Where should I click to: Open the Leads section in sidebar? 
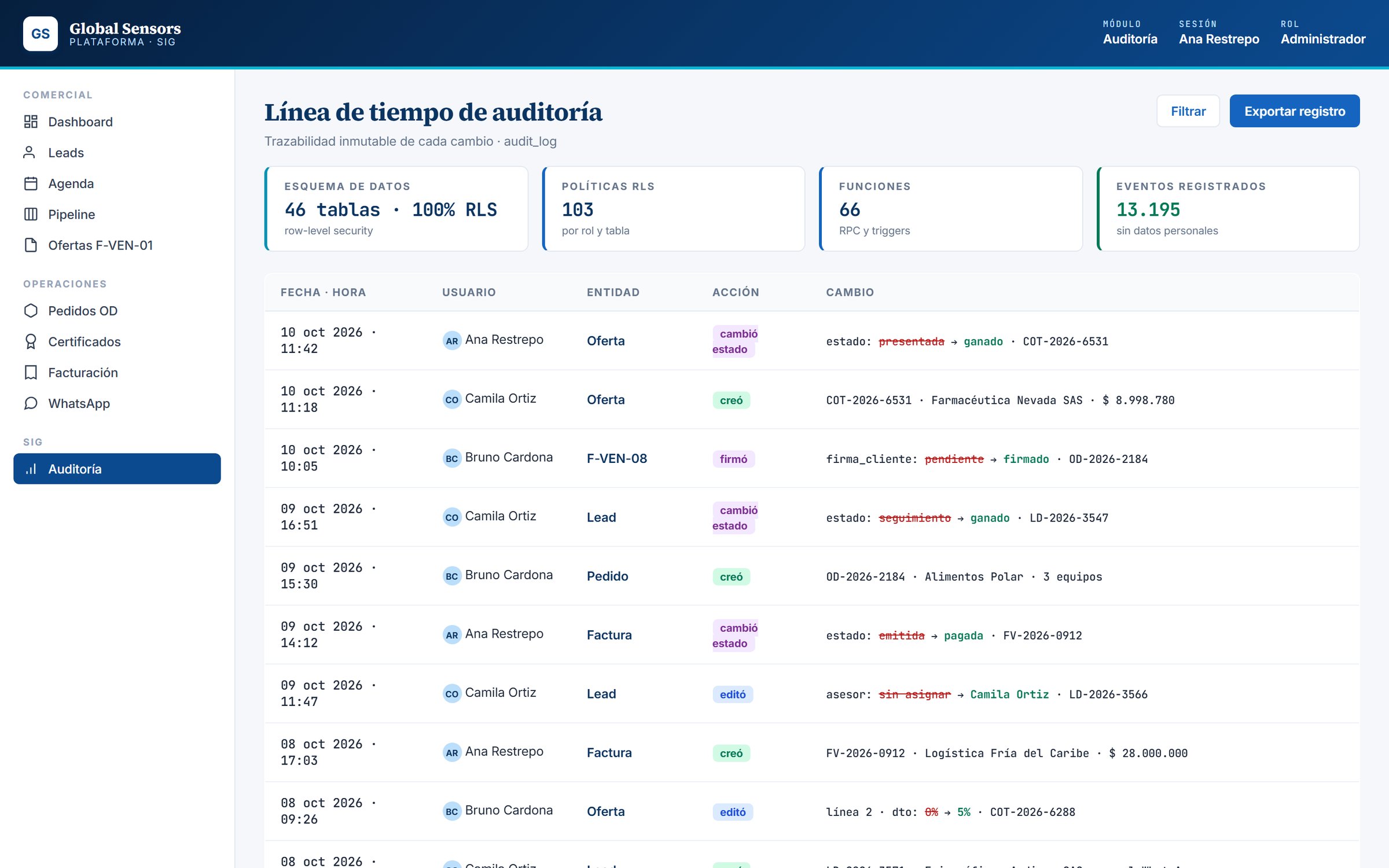(117, 152)
